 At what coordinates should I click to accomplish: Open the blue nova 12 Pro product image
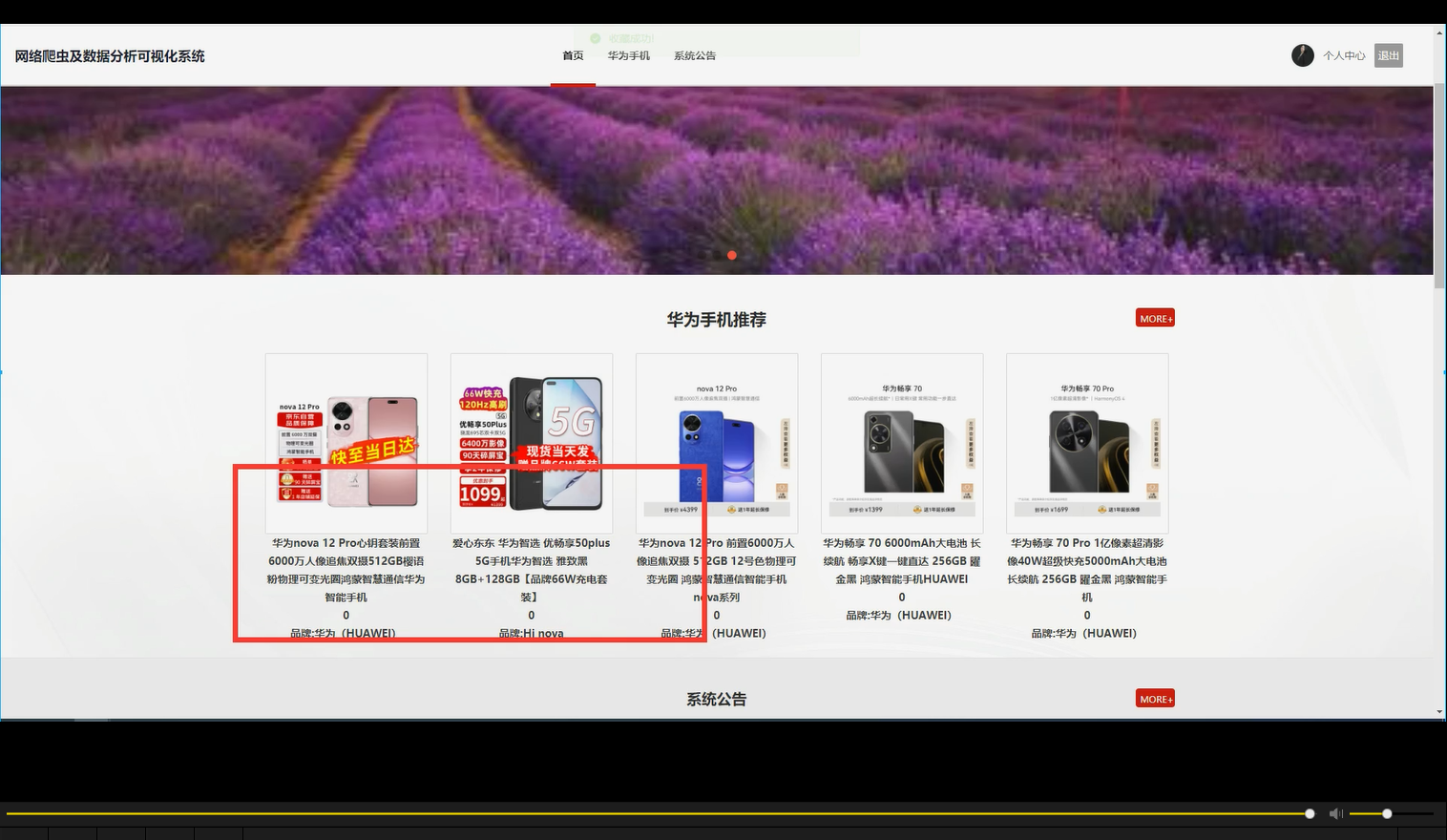click(717, 443)
